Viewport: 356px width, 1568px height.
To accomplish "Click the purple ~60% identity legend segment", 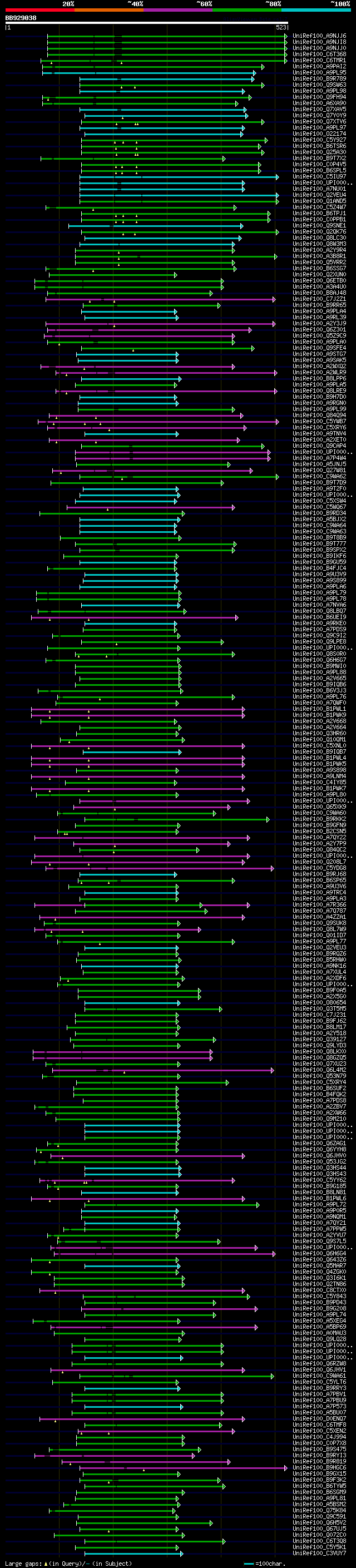I will tap(177, 10).
